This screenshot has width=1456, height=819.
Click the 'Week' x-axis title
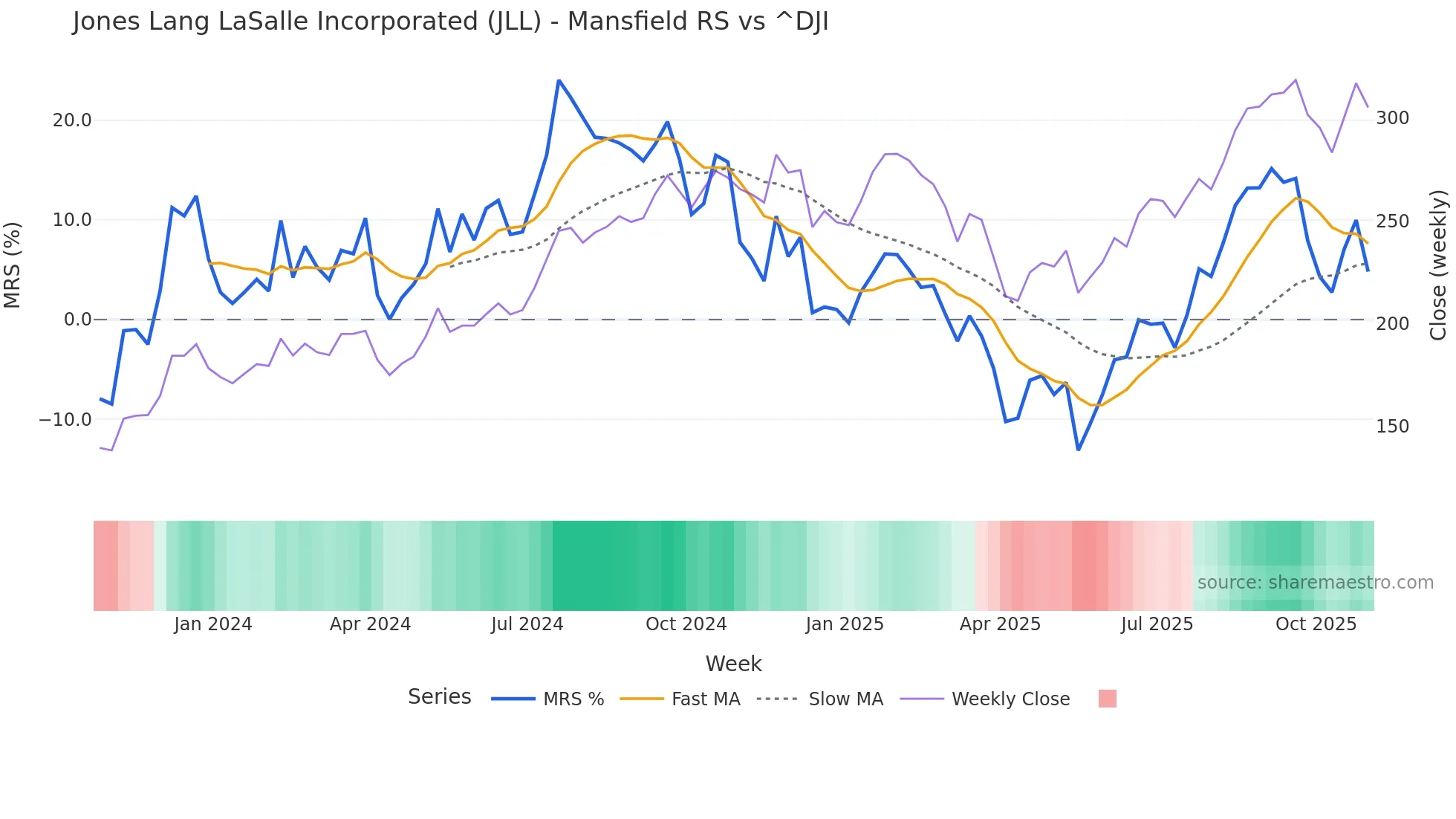tap(733, 664)
